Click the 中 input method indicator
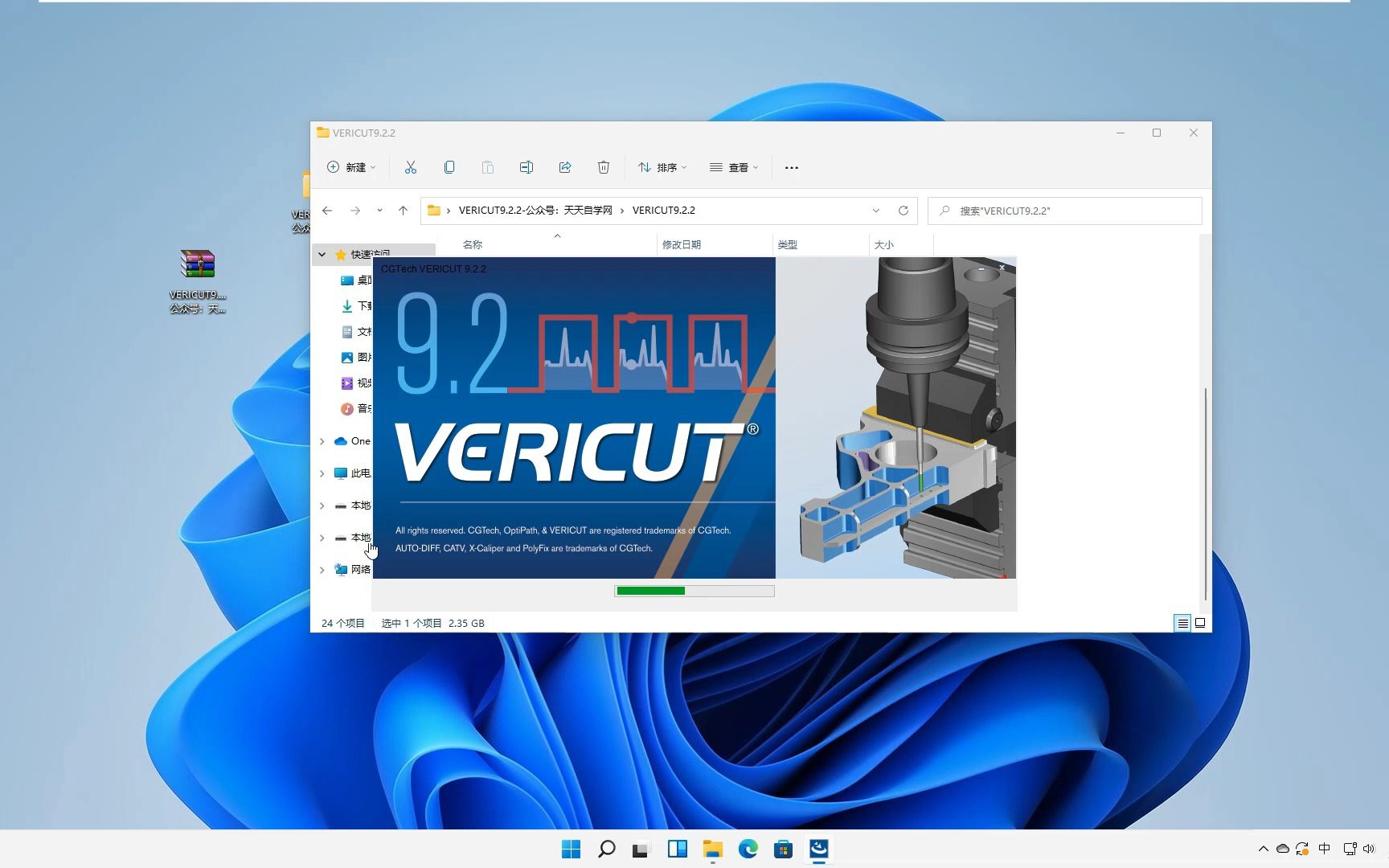This screenshot has width=1389, height=868. coord(1325,849)
